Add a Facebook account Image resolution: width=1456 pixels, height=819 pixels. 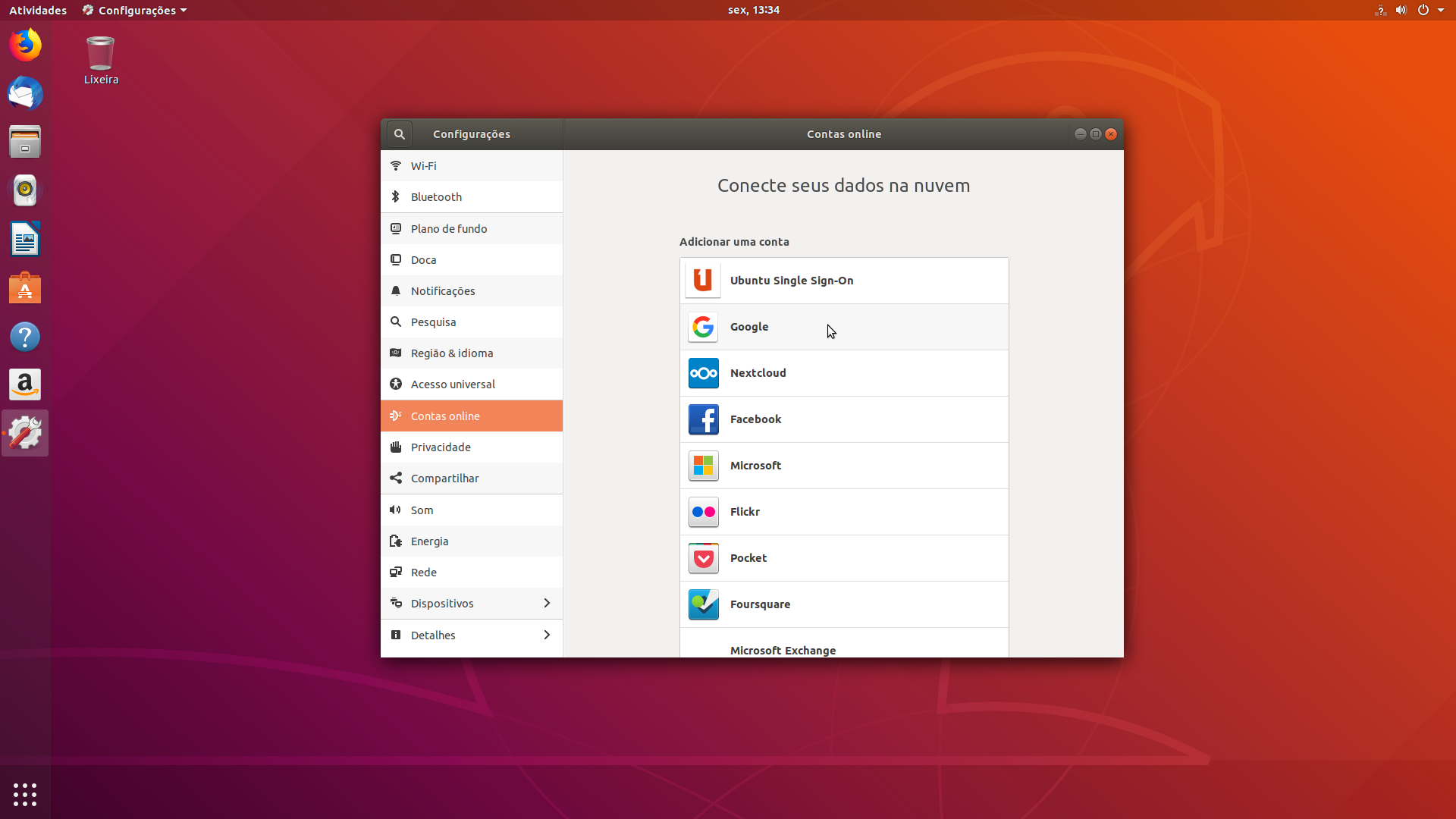844,419
